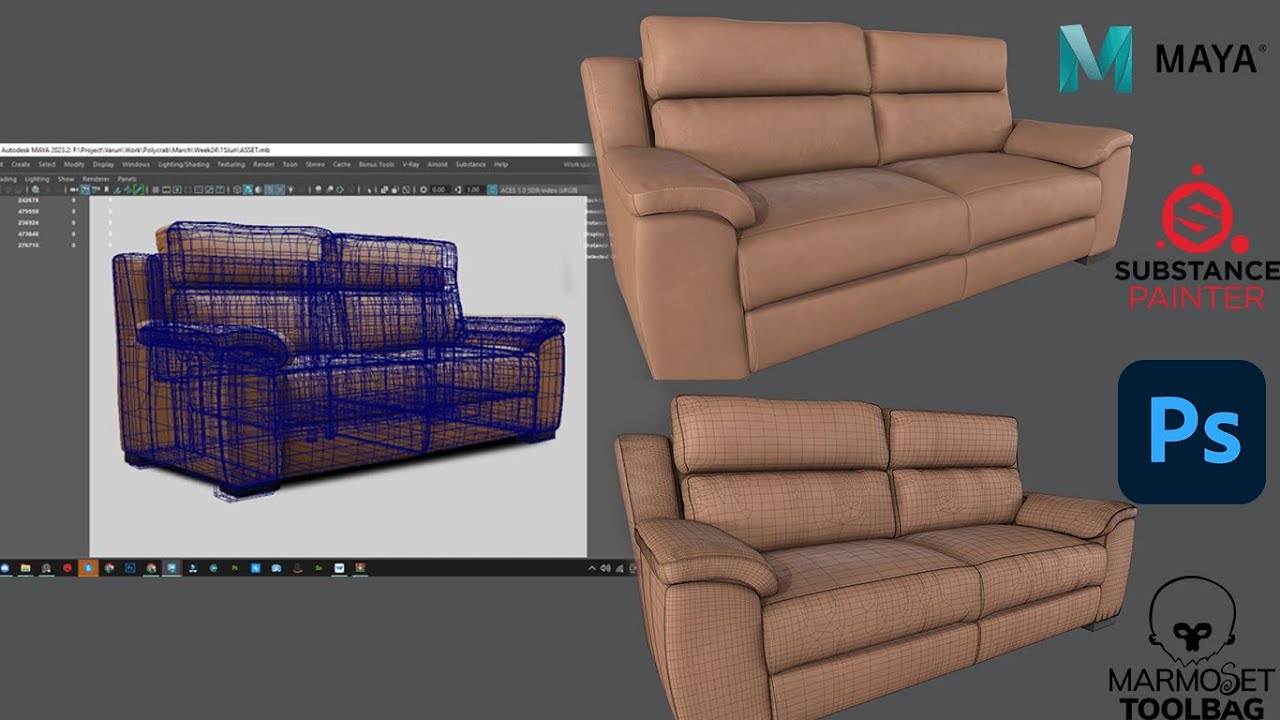Image resolution: width=1280 pixels, height=720 pixels.
Task: Toggle use all lights bulb icon
Action: (x=291, y=189)
